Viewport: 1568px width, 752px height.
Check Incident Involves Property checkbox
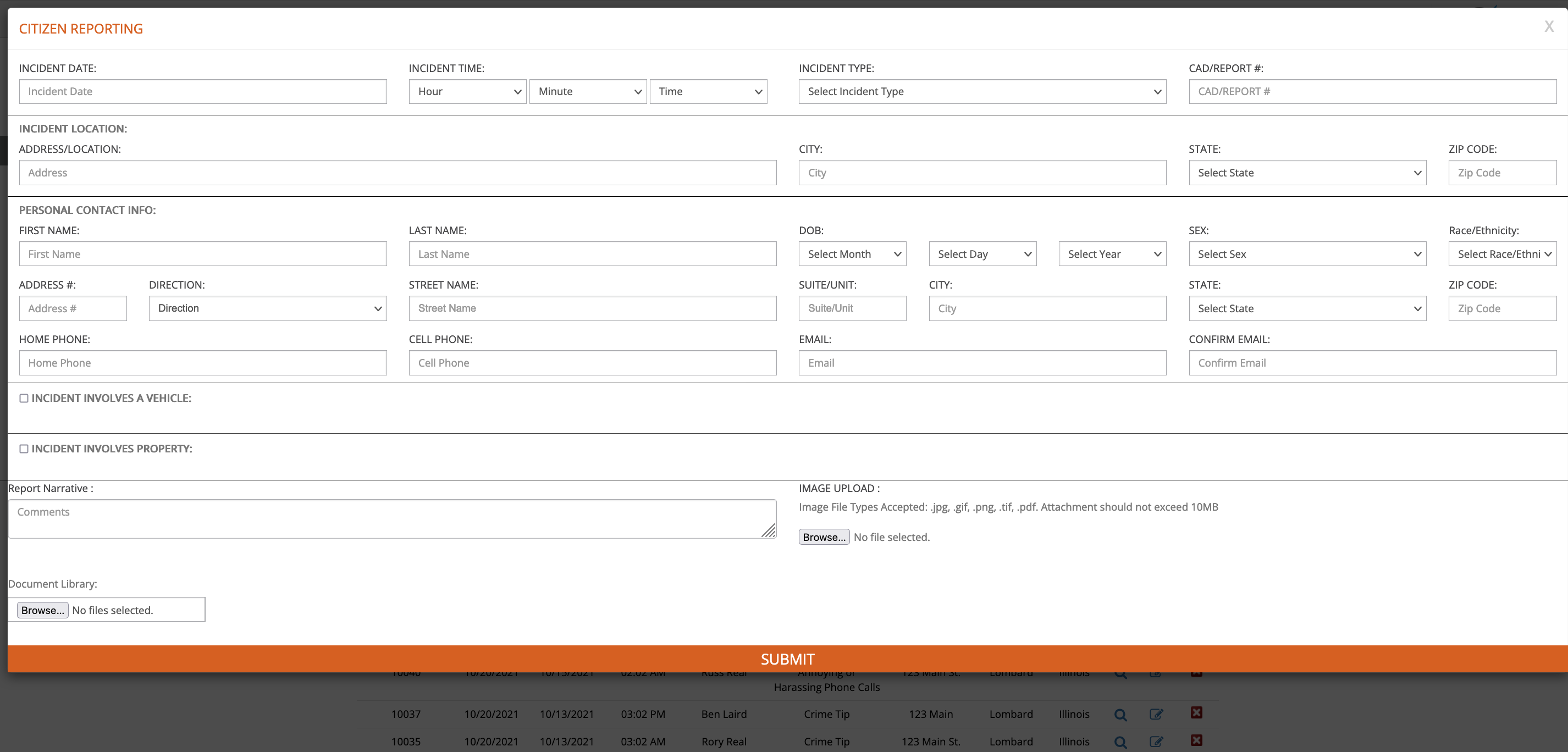24,449
